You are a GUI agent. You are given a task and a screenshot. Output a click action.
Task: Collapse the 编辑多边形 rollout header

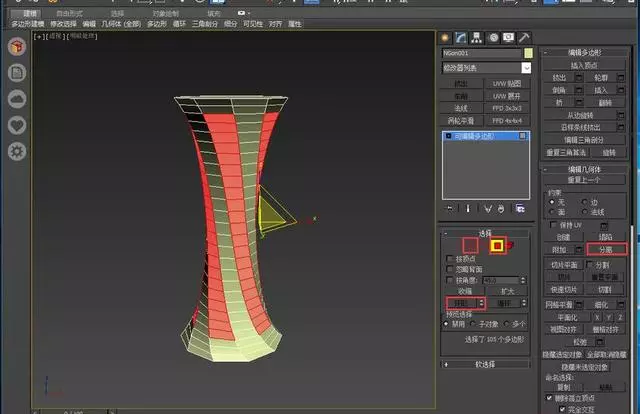click(x=585, y=51)
